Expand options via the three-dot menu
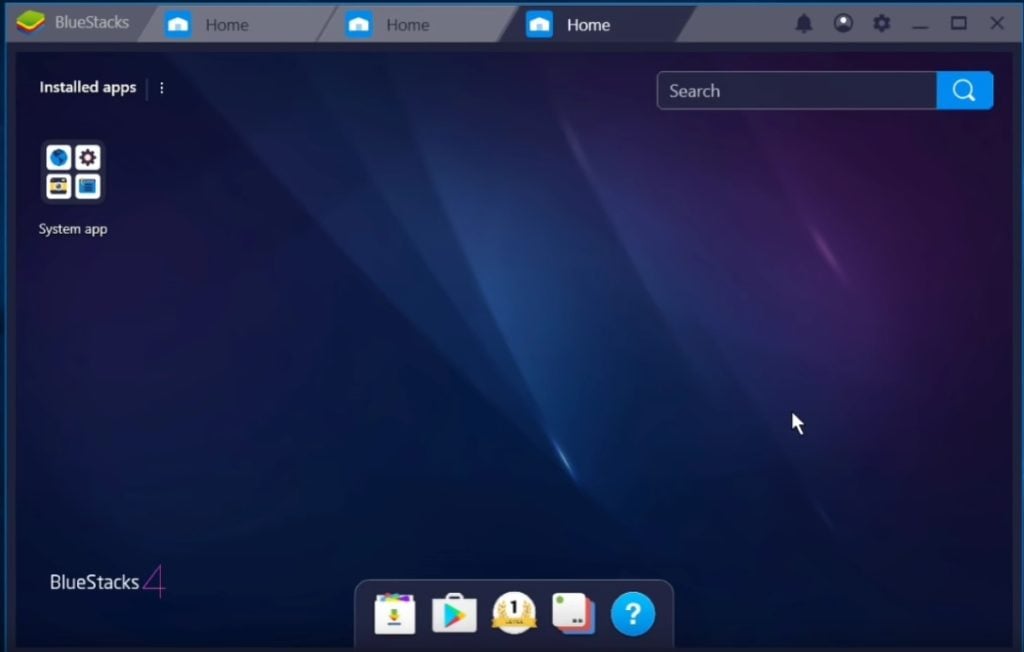This screenshot has width=1024, height=652. [161, 88]
